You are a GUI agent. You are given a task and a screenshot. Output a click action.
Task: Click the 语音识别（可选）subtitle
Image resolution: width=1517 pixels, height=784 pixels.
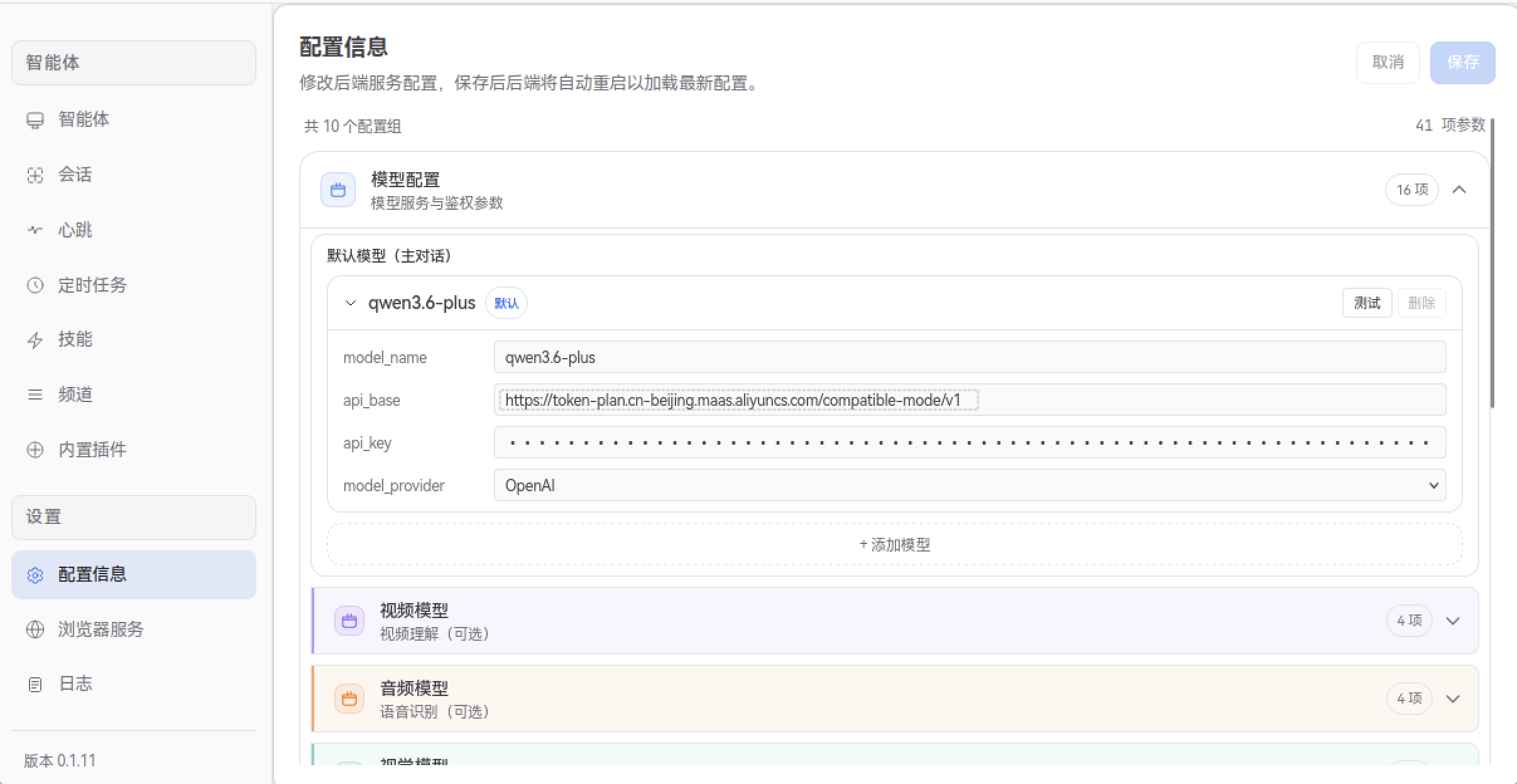pos(435,712)
